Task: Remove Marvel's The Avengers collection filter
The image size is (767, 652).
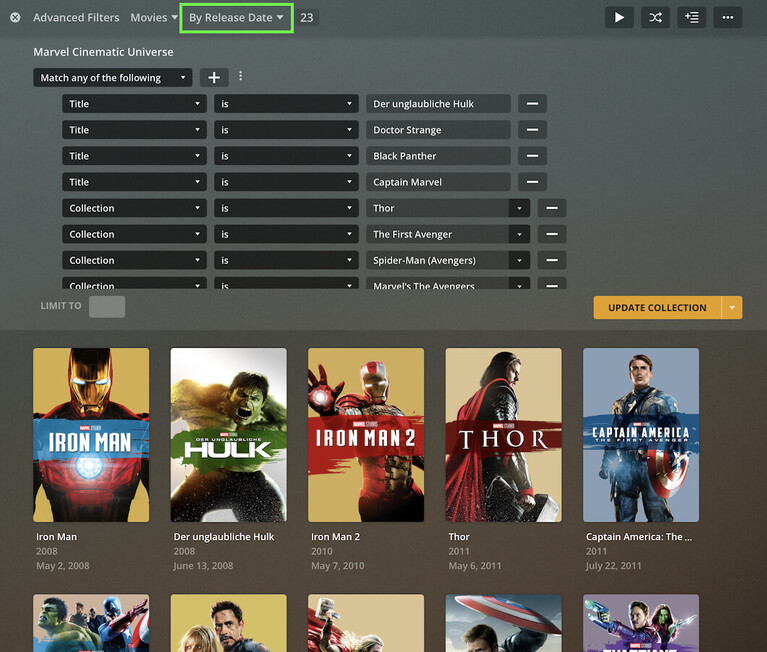Action: [552, 284]
